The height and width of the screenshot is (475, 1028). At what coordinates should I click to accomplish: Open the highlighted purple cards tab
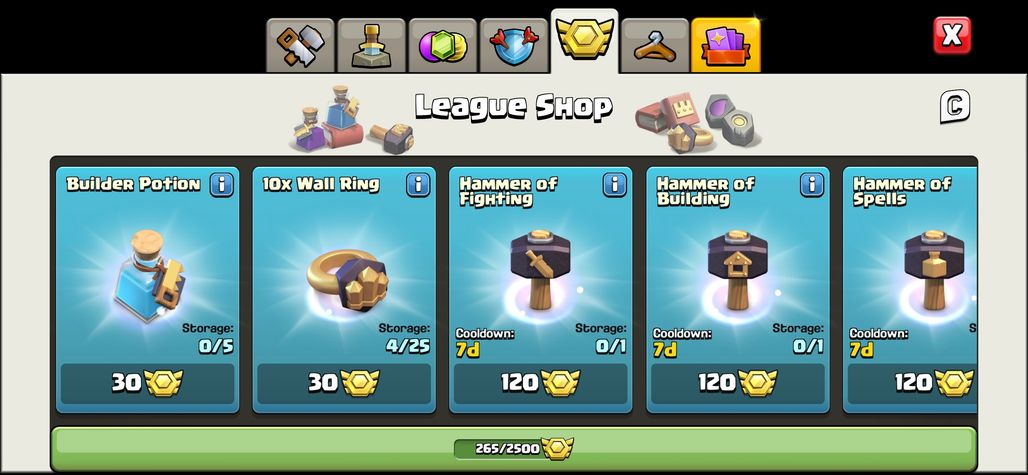[726, 45]
